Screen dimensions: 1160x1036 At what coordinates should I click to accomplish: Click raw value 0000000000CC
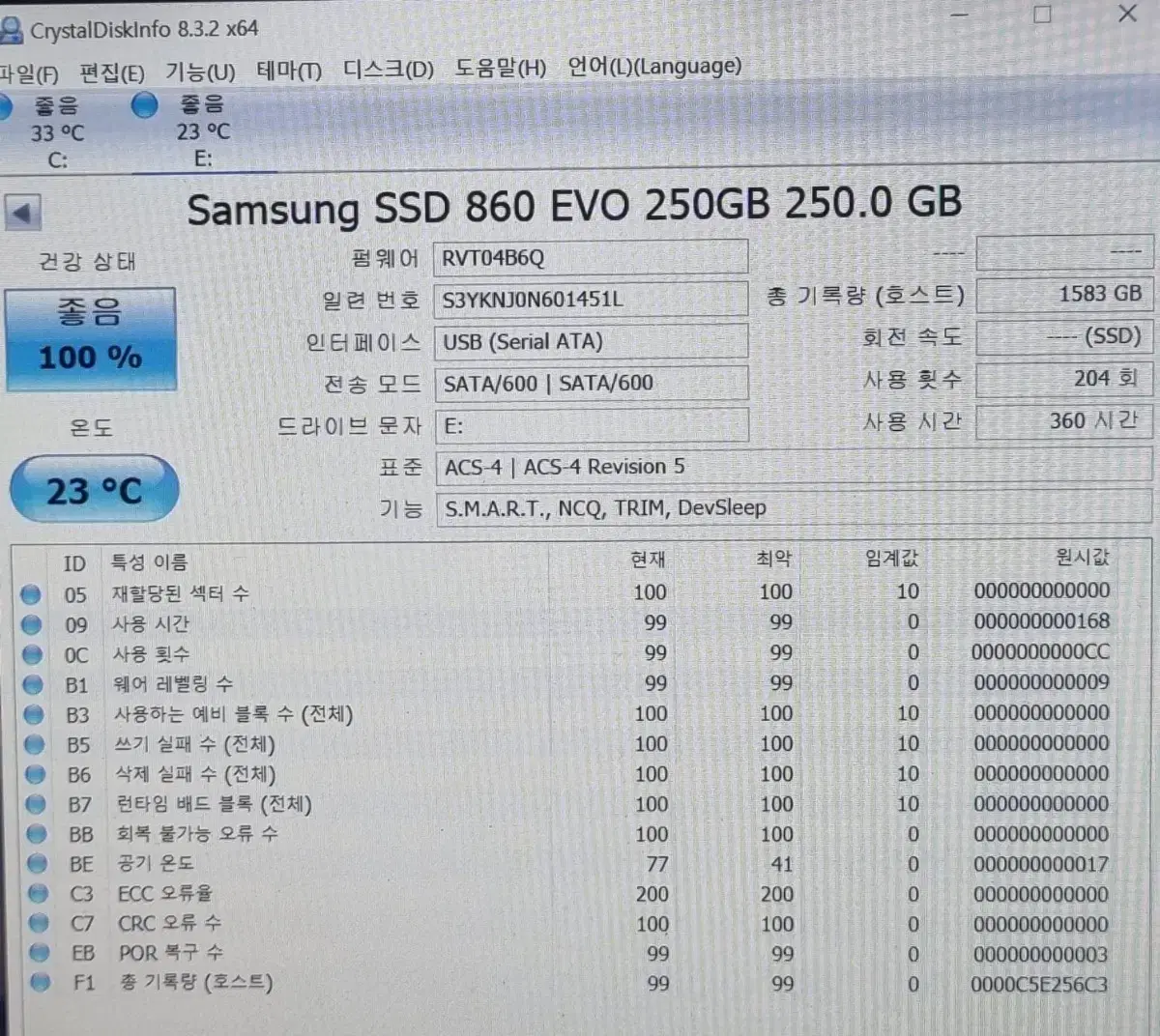point(1041,651)
